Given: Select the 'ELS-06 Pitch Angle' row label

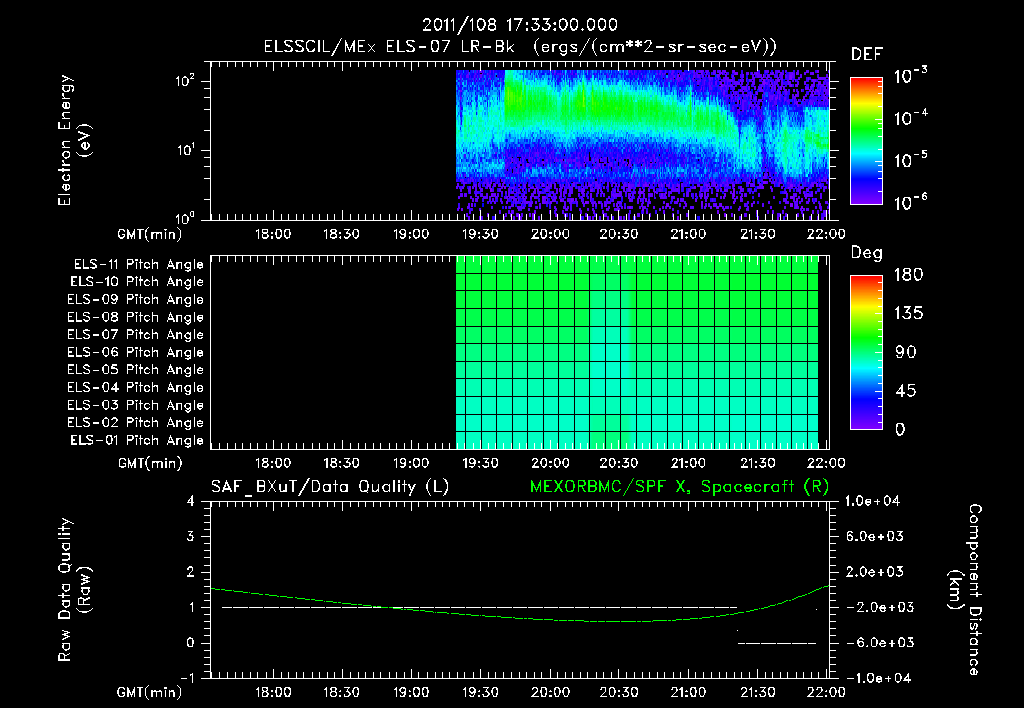Looking at the screenshot, I should 135,353.
